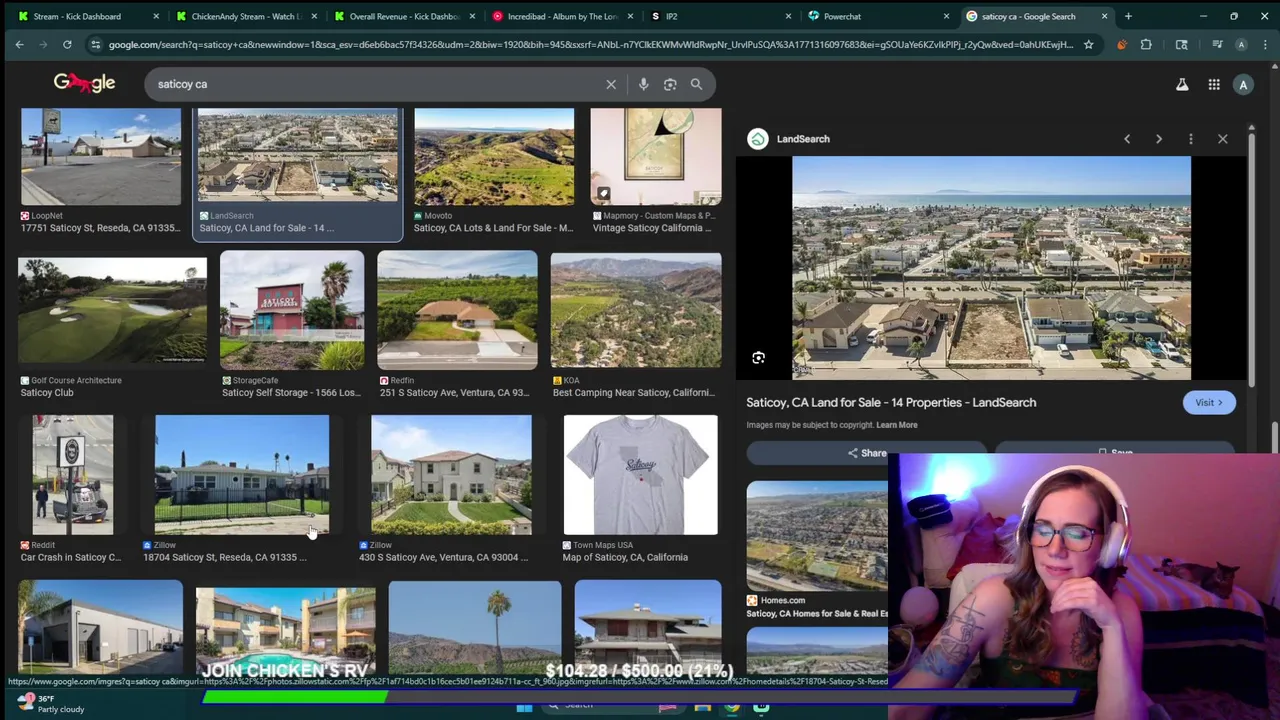Open the Google apps grid
The height and width of the screenshot is (720, 1280).
click(x=1214, y=85)
